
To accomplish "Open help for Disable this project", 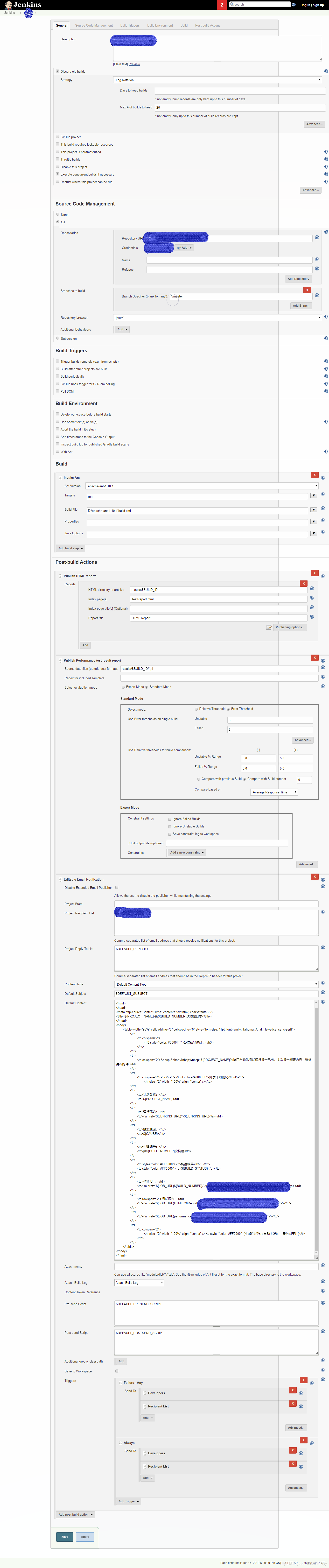I will [326, 167].
